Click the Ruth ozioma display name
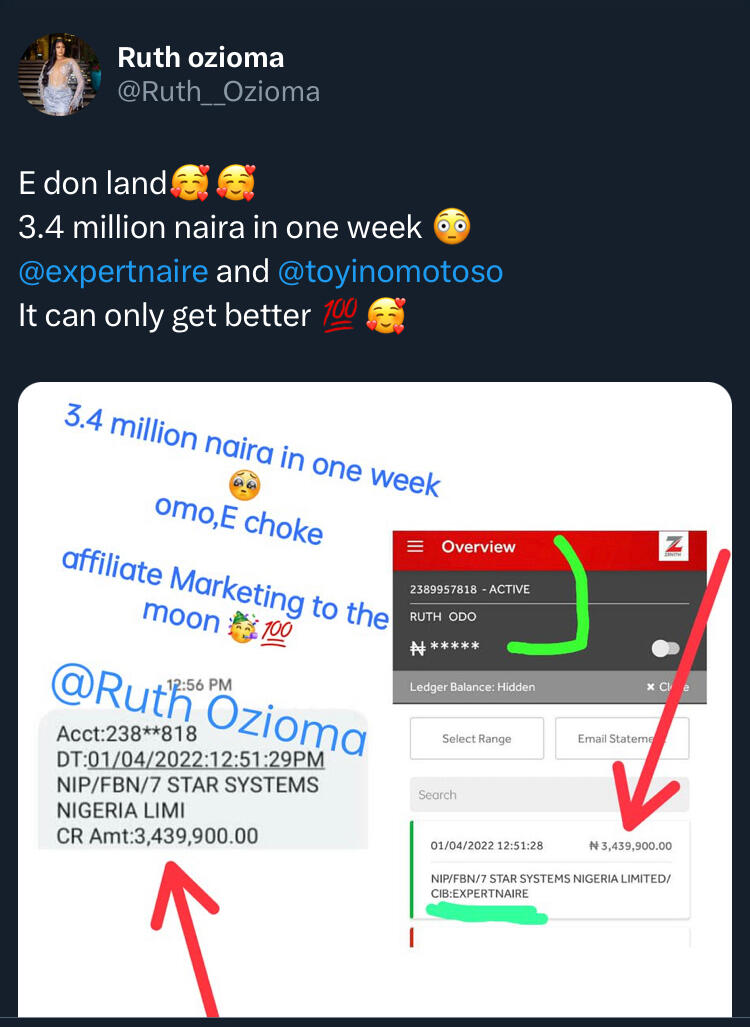Viewport: 750px width, 1027px height. tap(201, 58)
